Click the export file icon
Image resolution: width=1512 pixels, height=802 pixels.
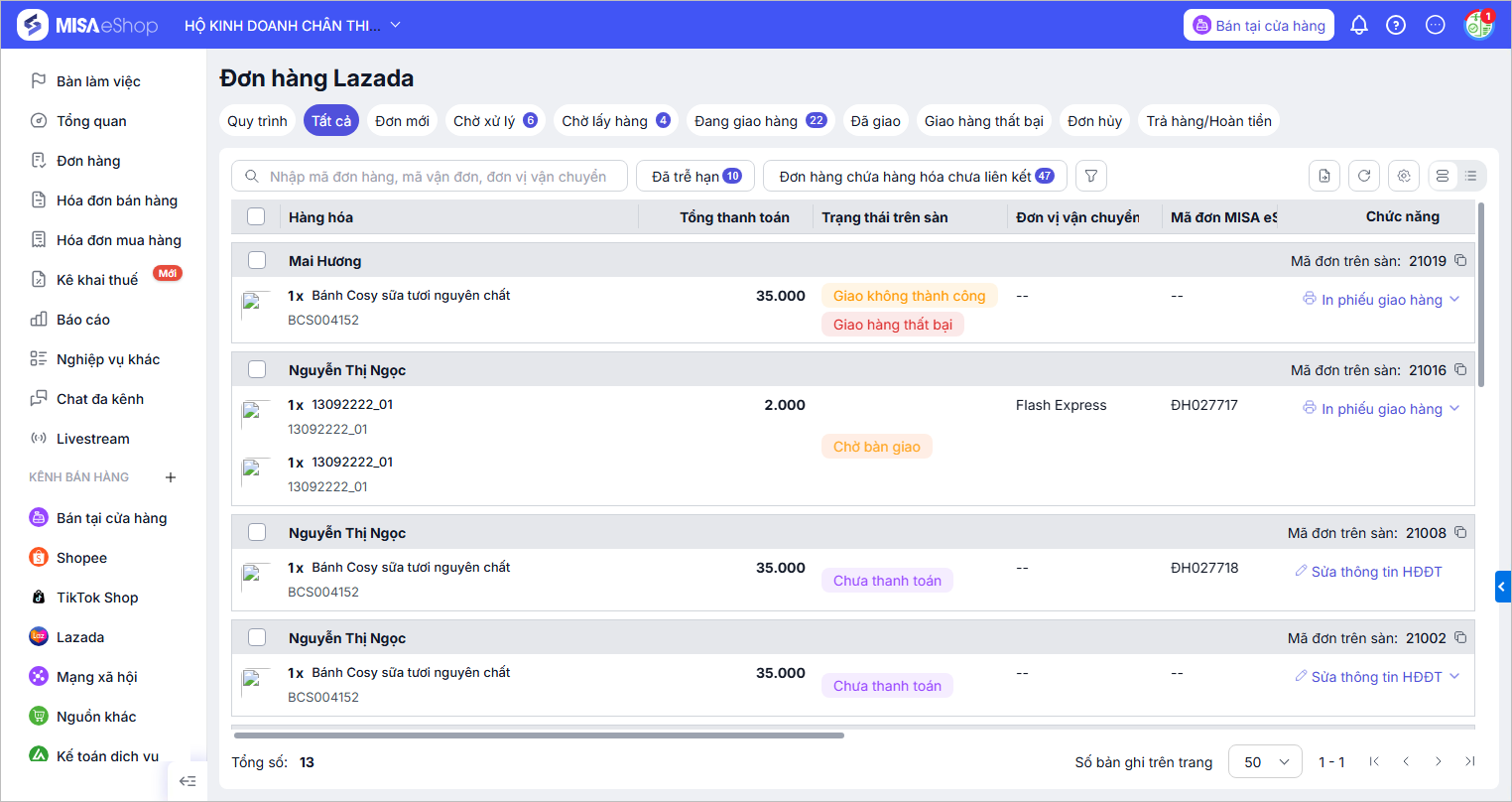(x=1324, y=176)
